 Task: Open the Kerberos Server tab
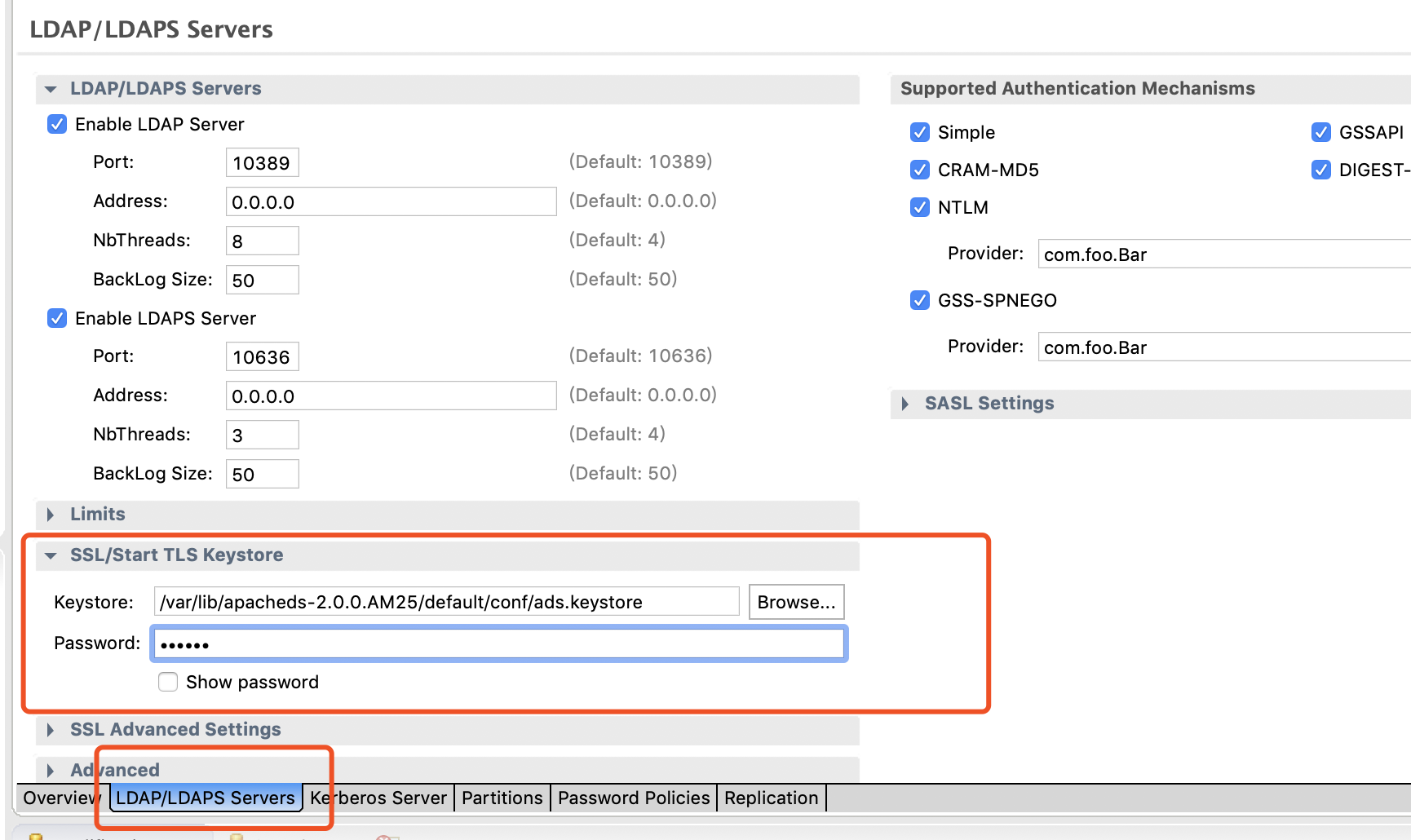click(378, 798)
